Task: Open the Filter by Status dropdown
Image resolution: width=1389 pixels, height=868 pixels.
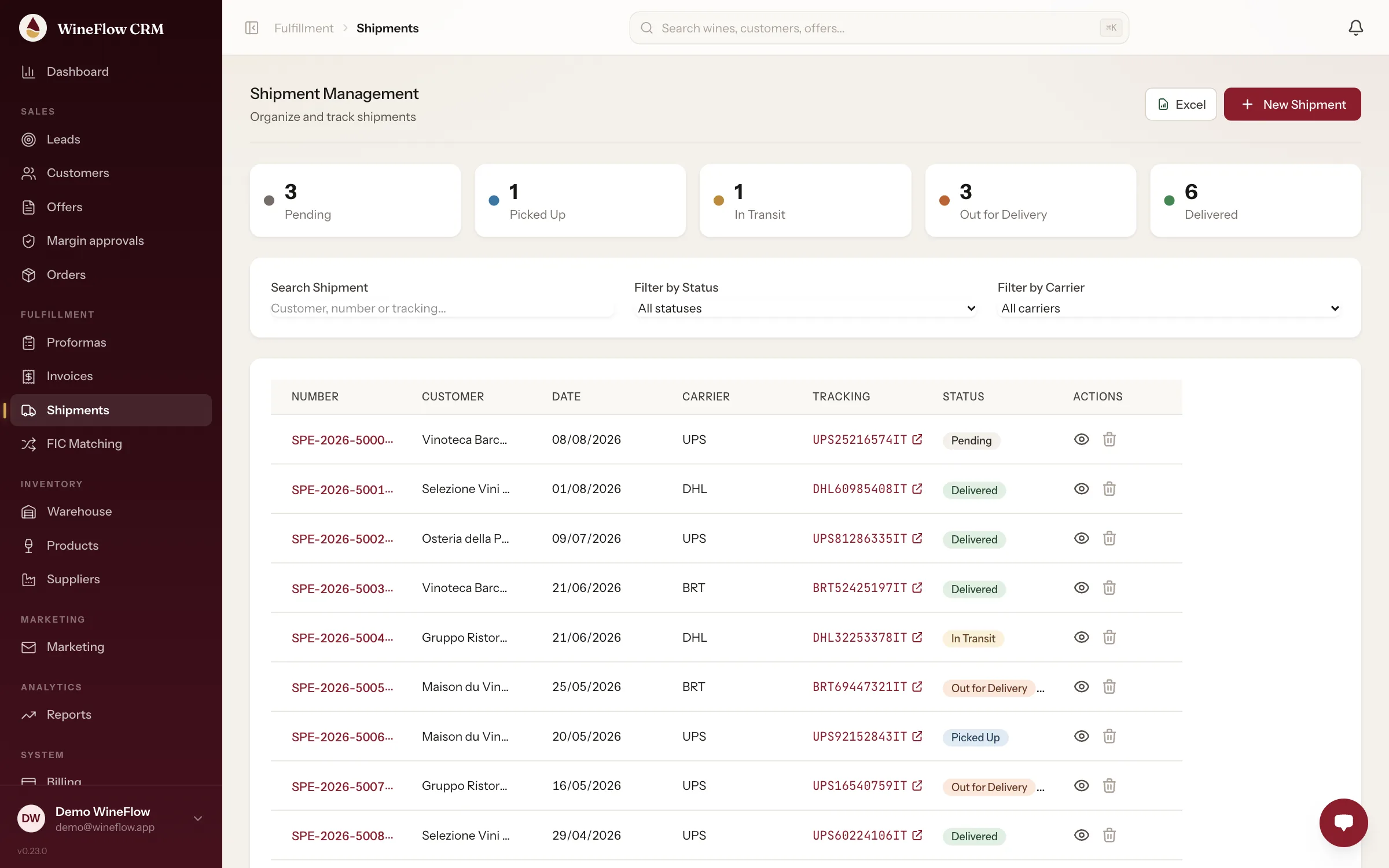Action: 806,308
